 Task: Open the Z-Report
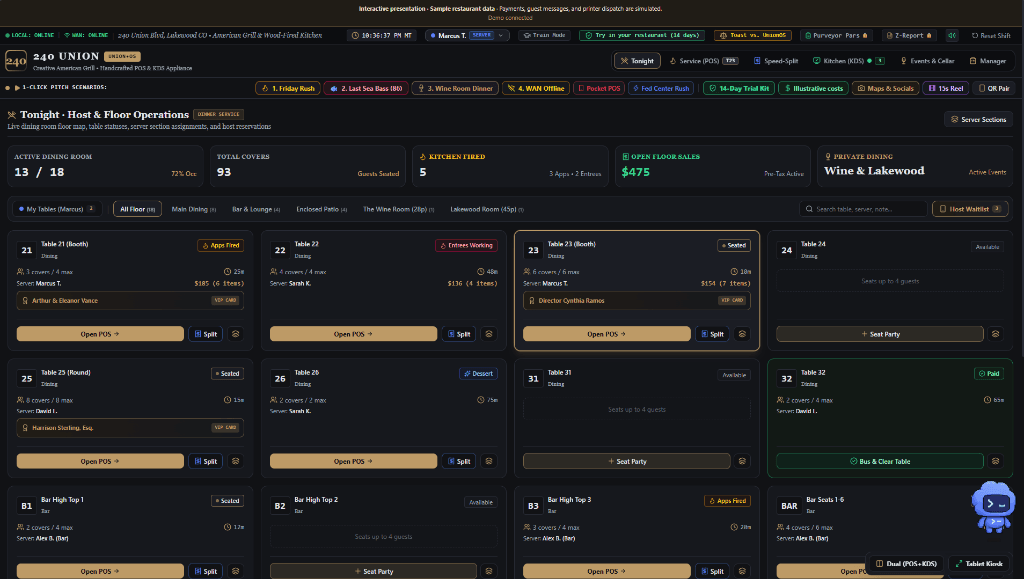click(x=908, y=35)
